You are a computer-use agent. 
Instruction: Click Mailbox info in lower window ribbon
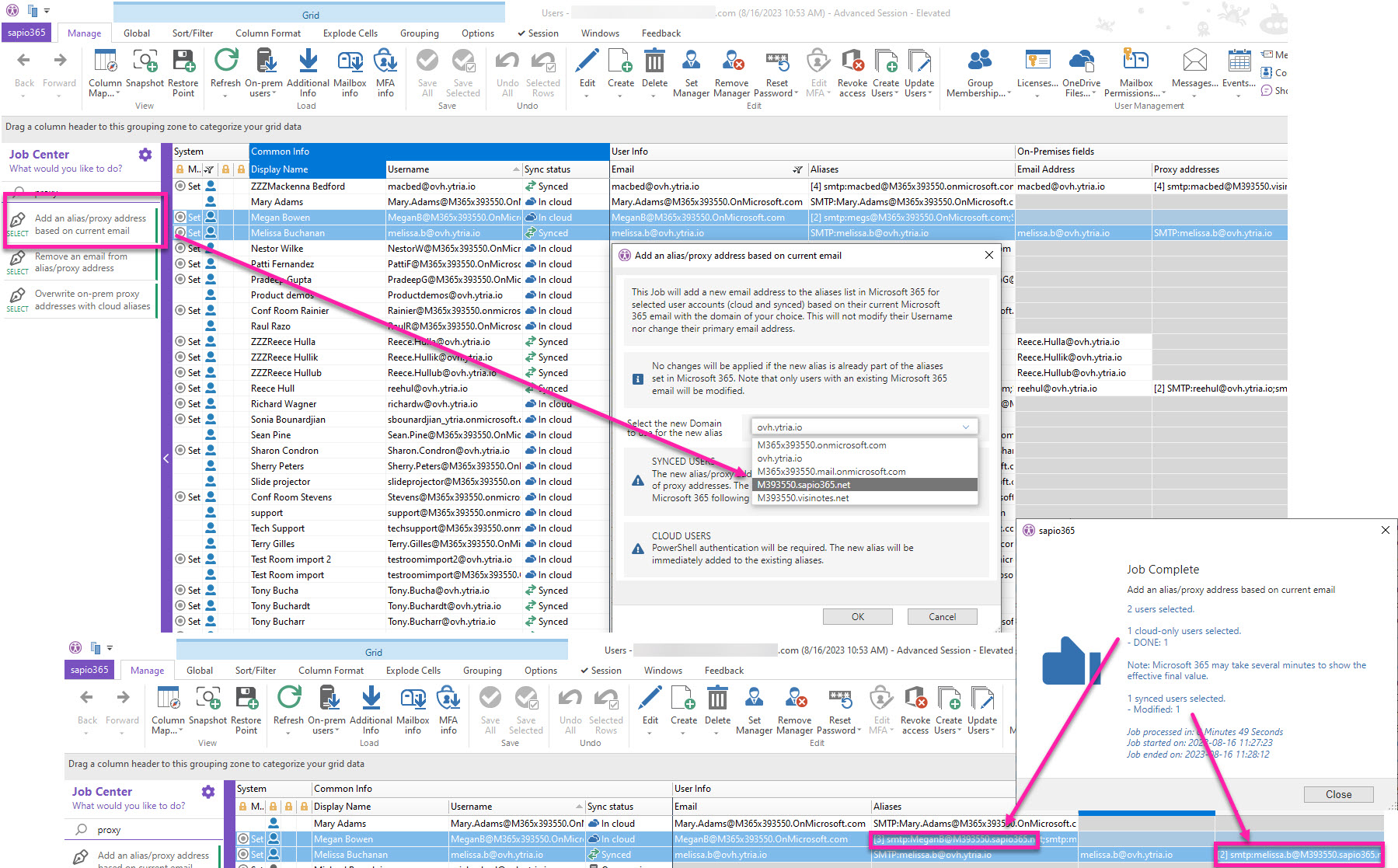tap(413, 709)
